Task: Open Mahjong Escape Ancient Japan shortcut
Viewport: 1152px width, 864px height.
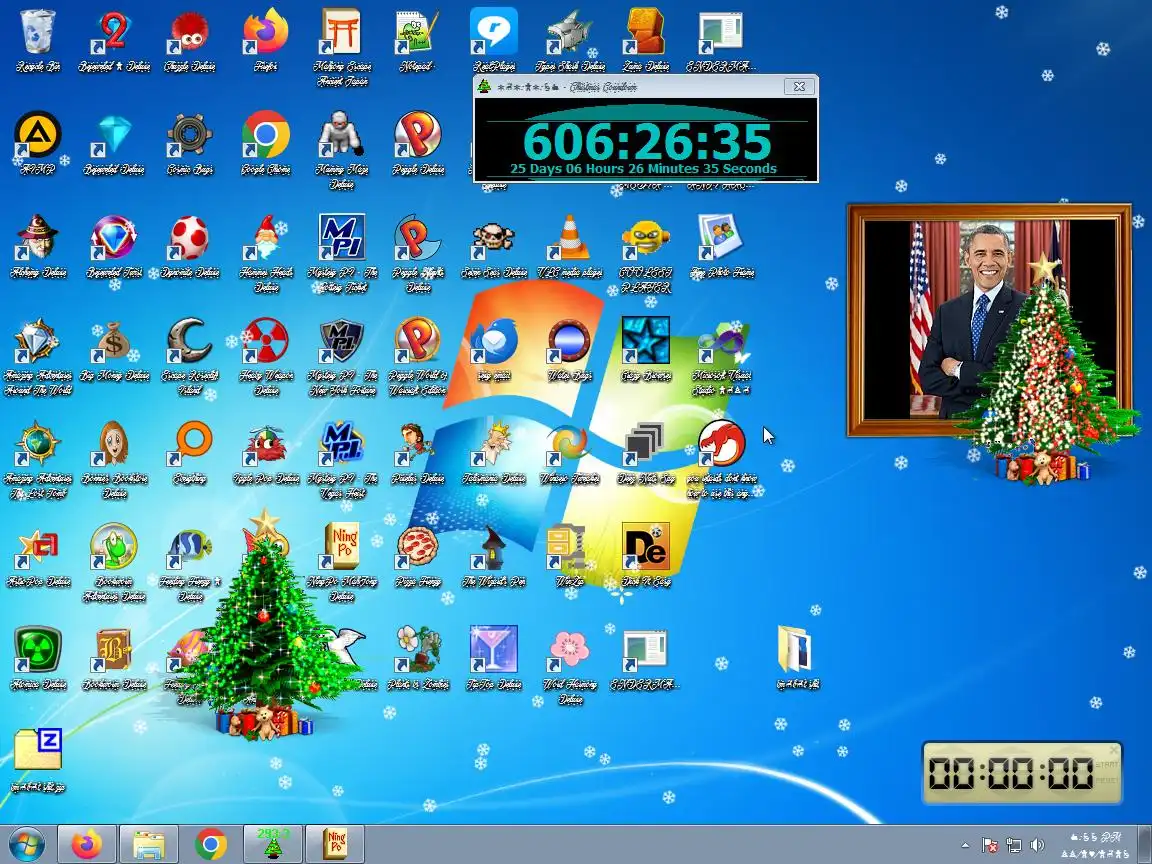Action: tap(342, 48)
